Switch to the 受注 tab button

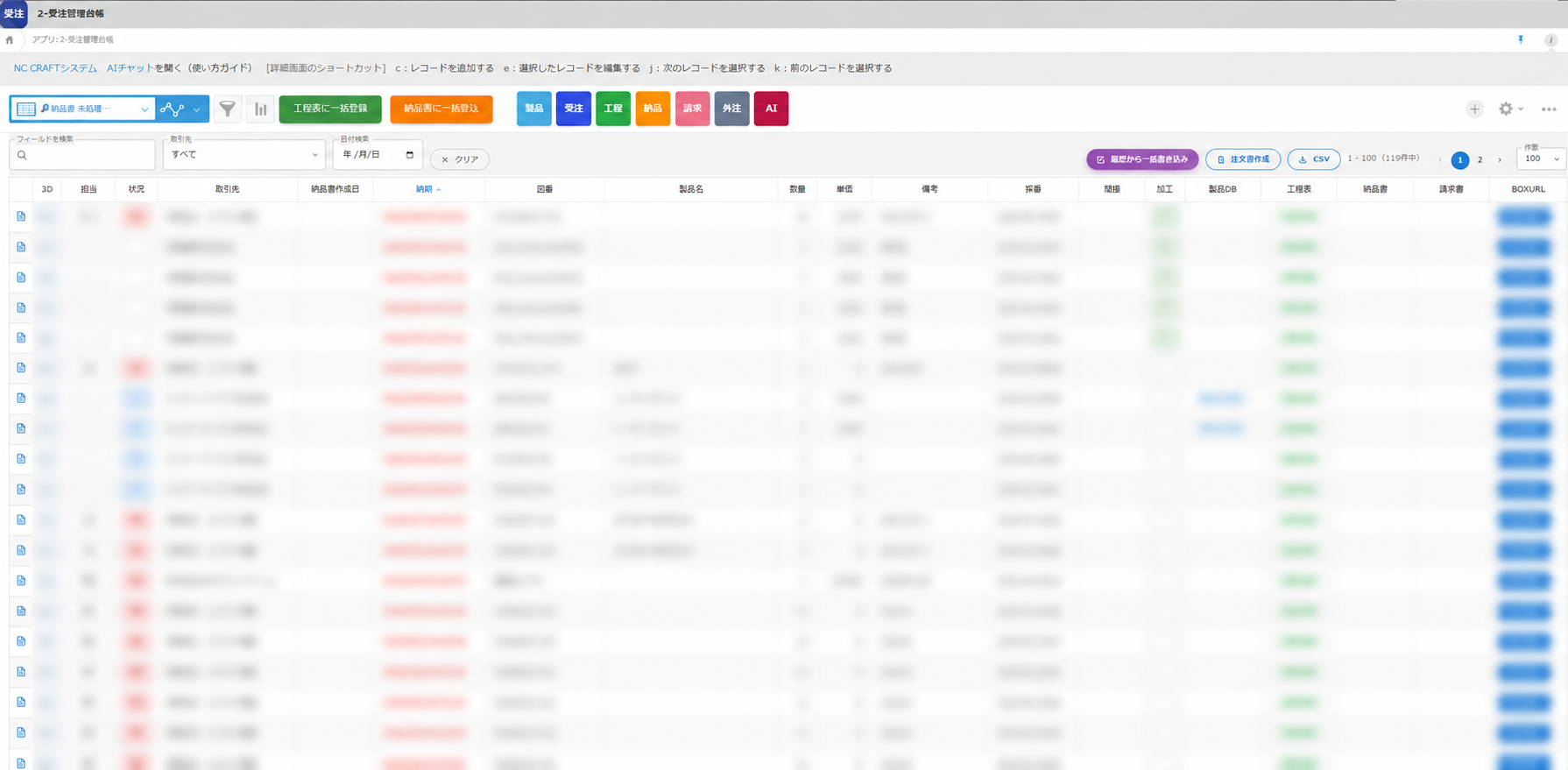click(574, 109)
